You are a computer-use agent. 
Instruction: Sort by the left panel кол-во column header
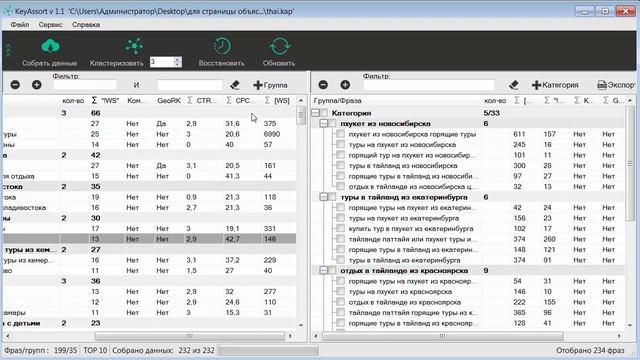(73, 100)
